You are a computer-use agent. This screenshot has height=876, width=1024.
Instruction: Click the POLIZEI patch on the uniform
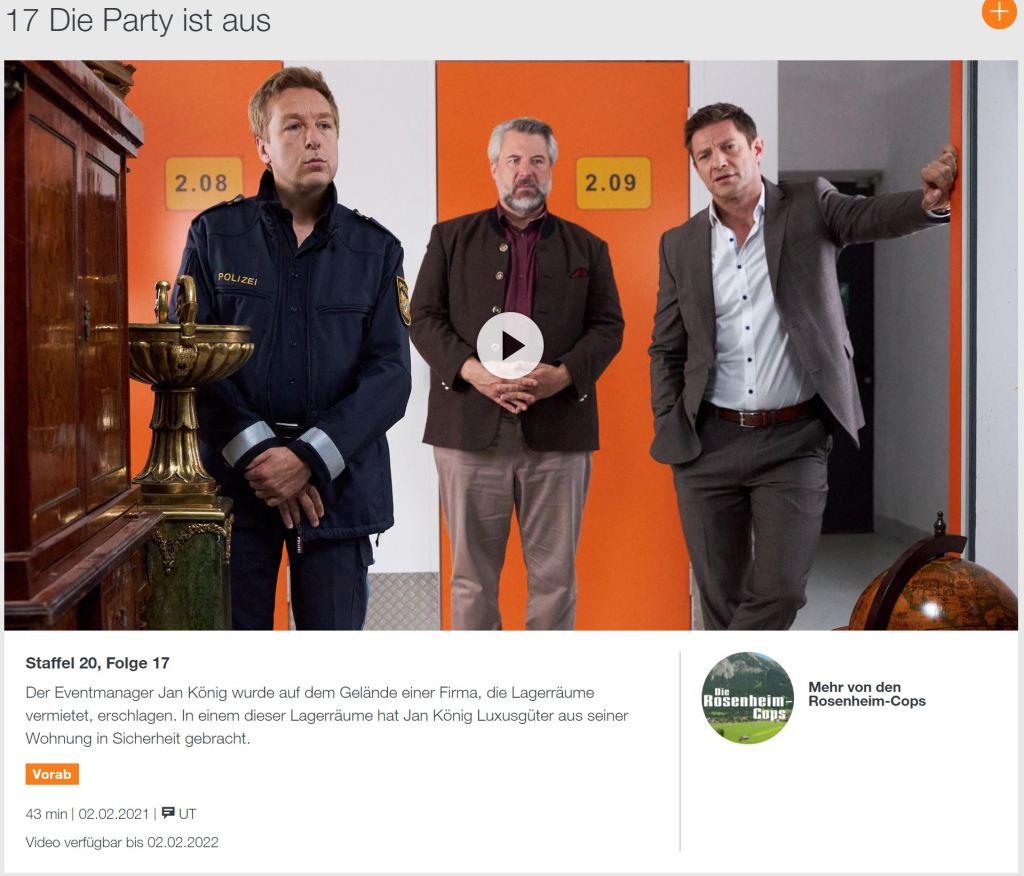point(237,279)
